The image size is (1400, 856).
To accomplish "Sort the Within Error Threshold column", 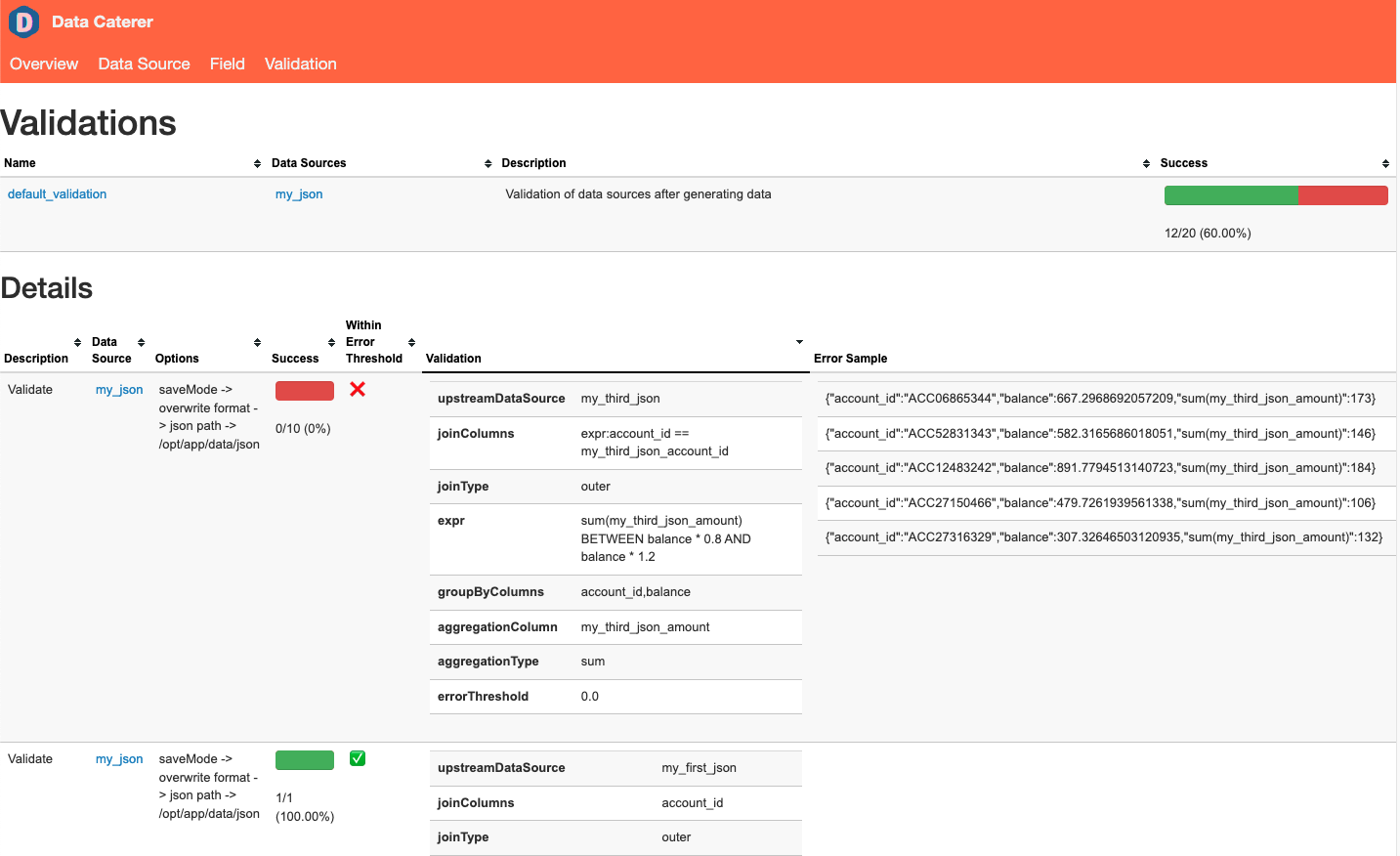I will (409, 343).
